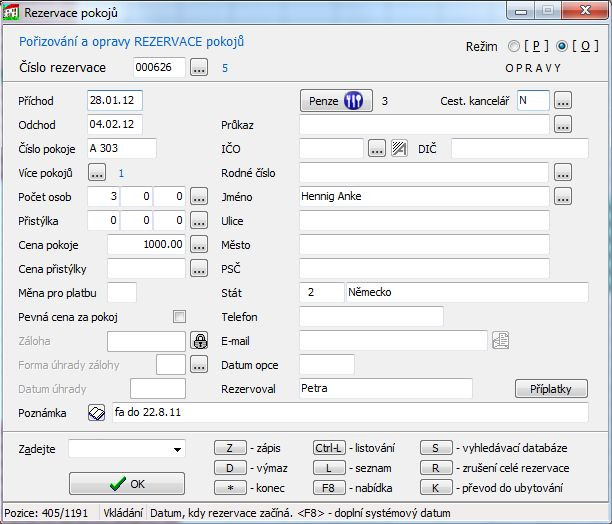Viewport: 612px width, 524px height.
Task: Click the e-mail document icon
Action: 500,341
